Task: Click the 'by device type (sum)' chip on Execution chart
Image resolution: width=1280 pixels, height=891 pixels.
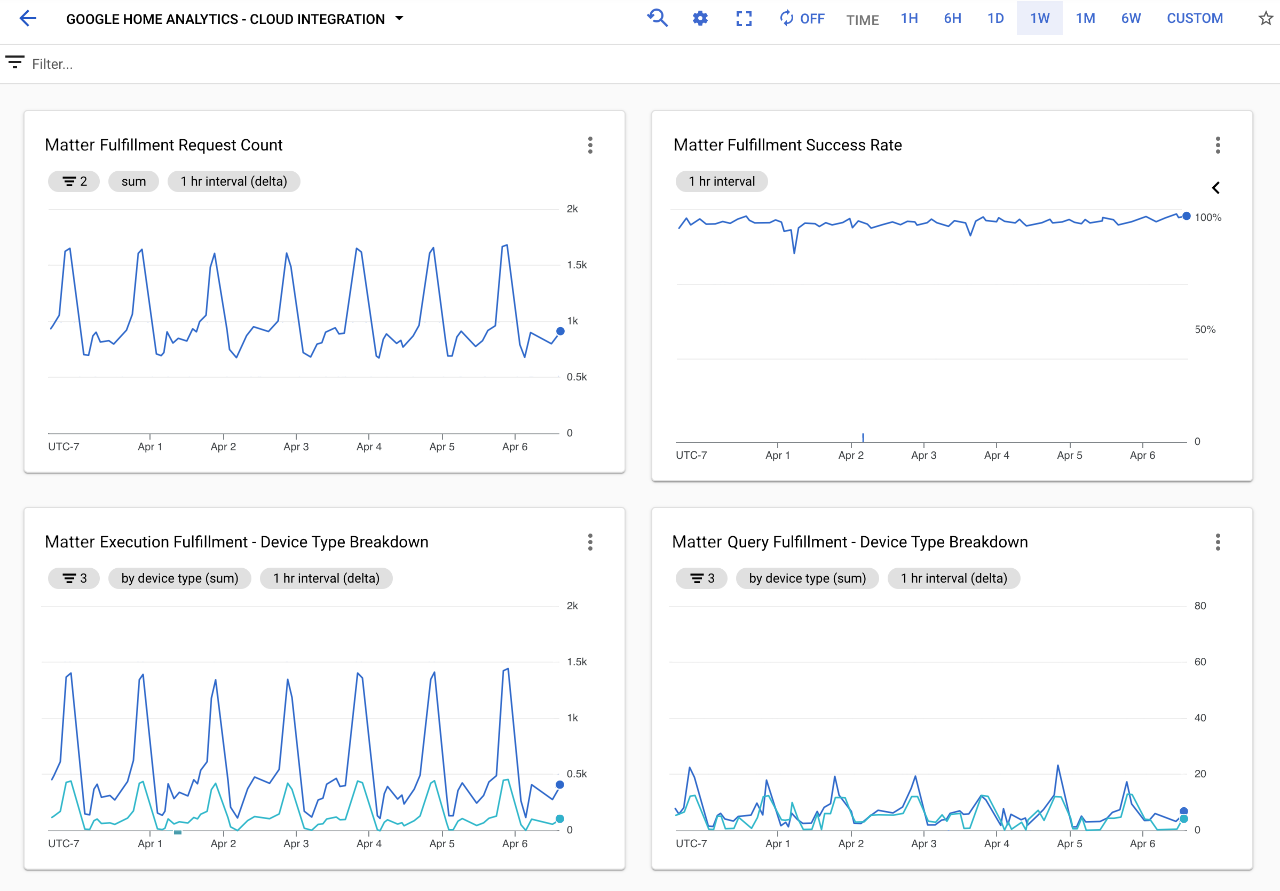Action: [180, 578]
